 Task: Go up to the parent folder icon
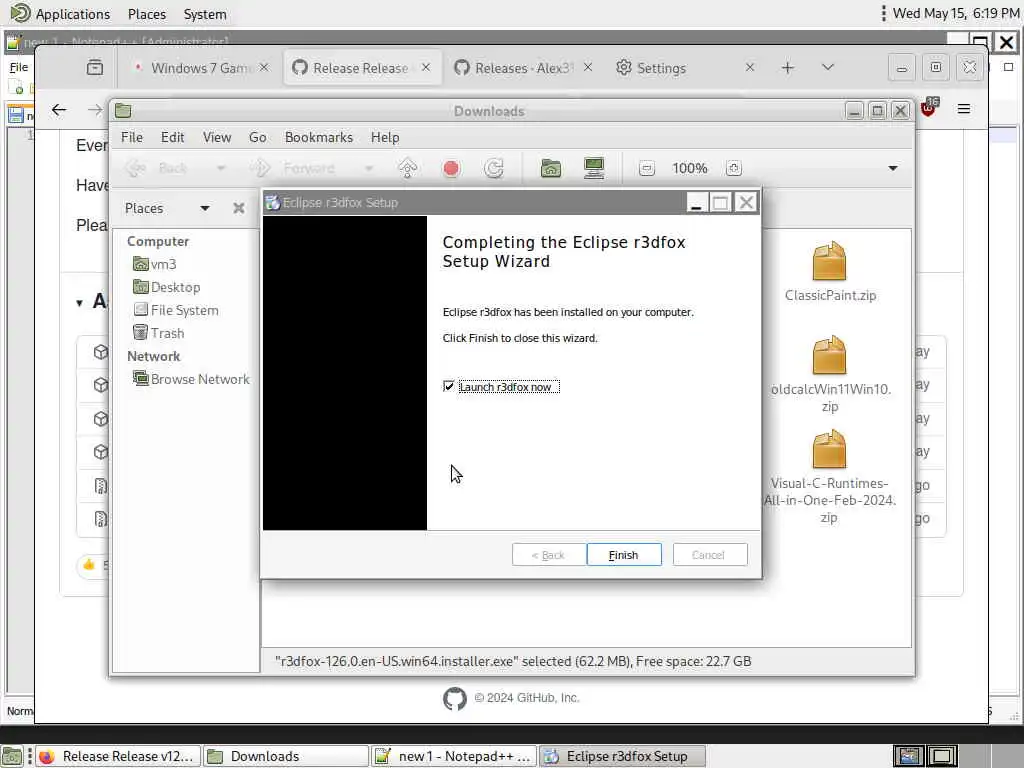coord(408,168)
